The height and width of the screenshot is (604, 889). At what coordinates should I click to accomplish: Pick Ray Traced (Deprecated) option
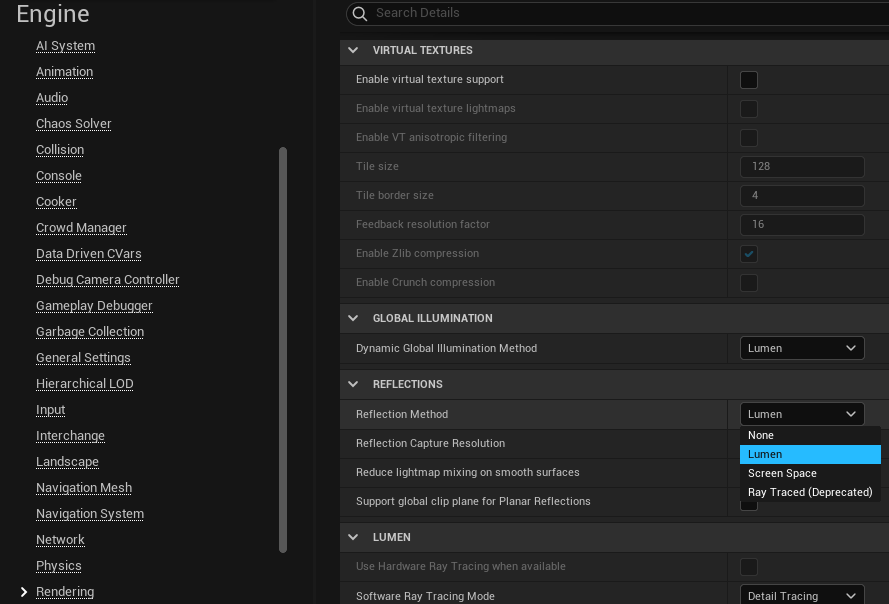(810, 492)
